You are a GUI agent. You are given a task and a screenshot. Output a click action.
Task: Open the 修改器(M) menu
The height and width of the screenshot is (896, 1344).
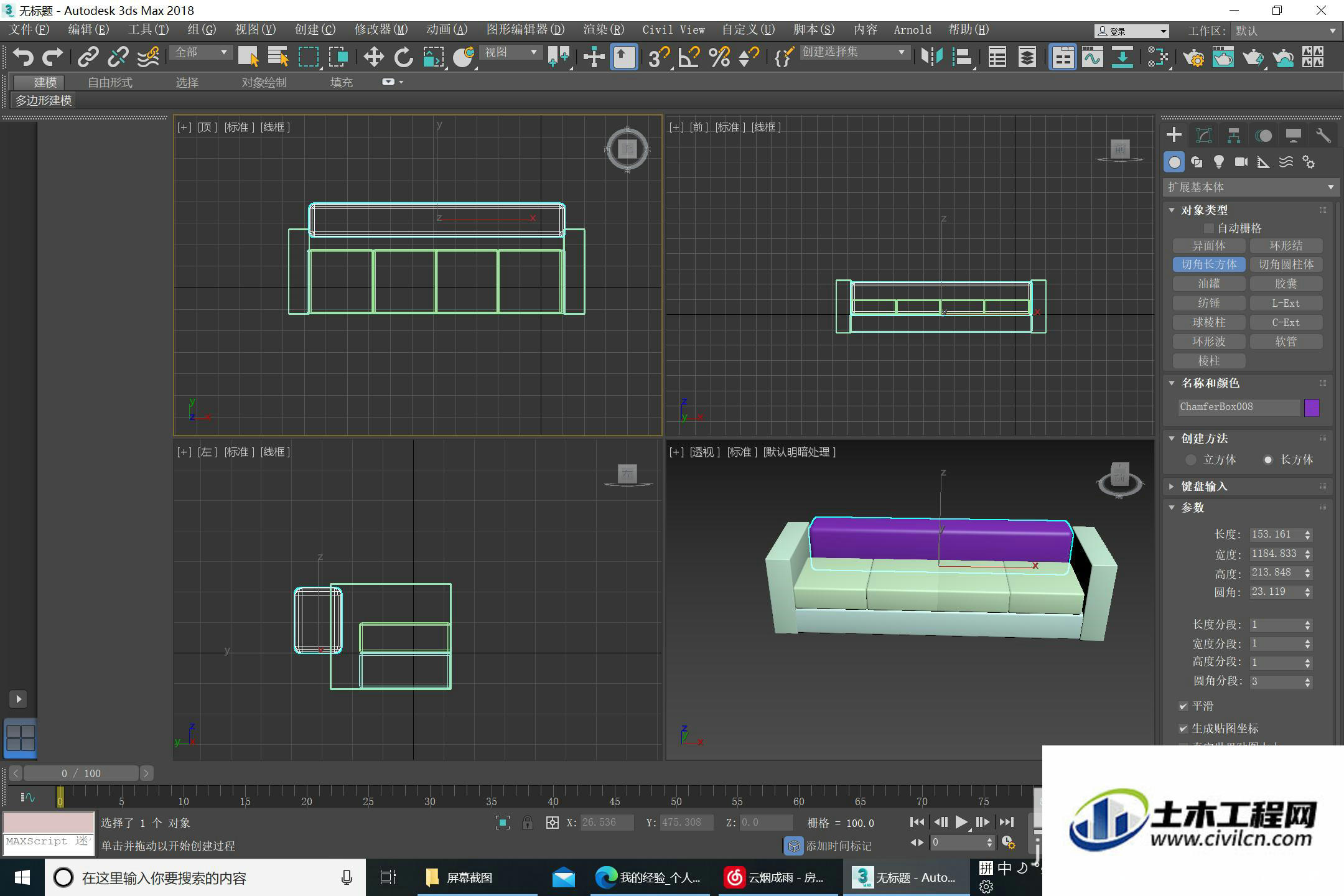pyautogui.click(x=381, y=30)
